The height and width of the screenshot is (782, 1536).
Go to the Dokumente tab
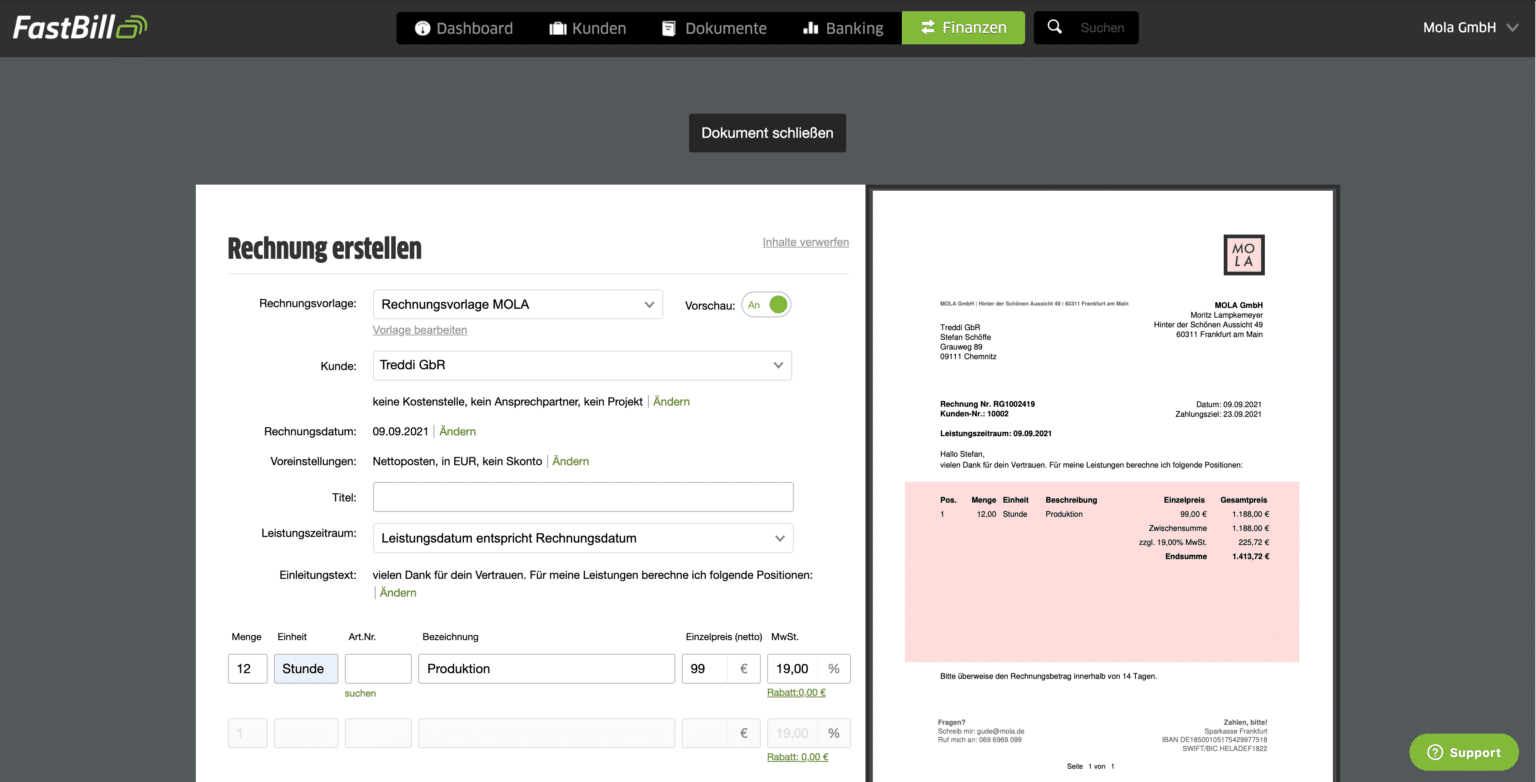coord(714,28)
